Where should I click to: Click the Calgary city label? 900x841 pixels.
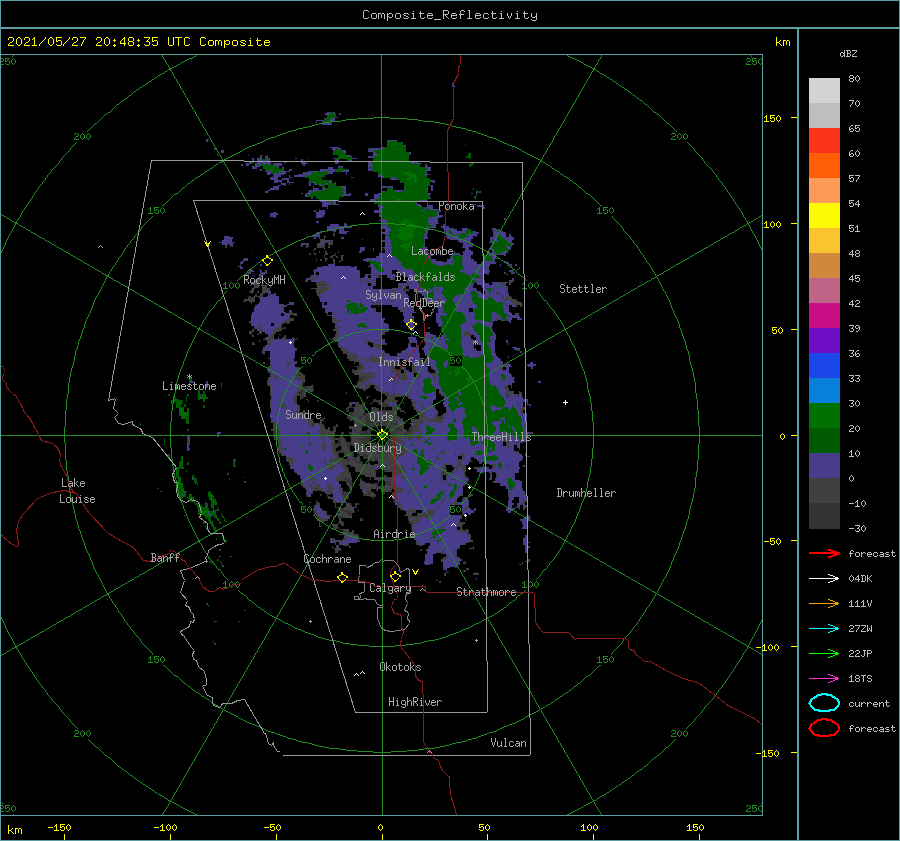[390, 588]
